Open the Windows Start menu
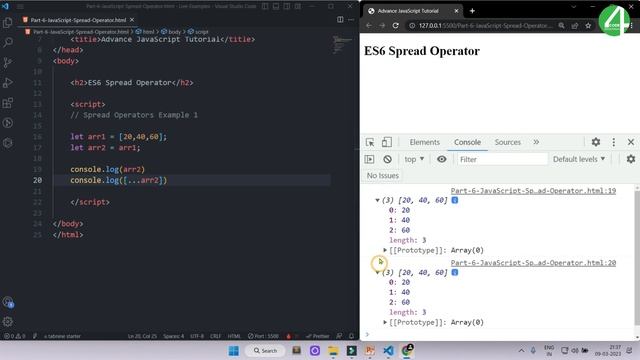Image resolution: width=640 pixels, height=360 pixels. (233, 351)
